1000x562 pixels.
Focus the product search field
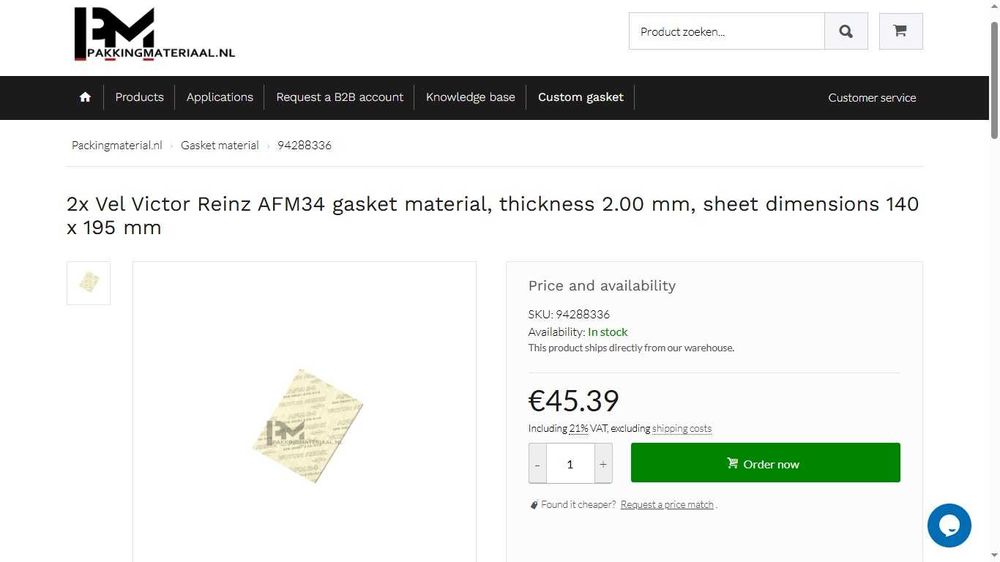(x=727, y=31)
